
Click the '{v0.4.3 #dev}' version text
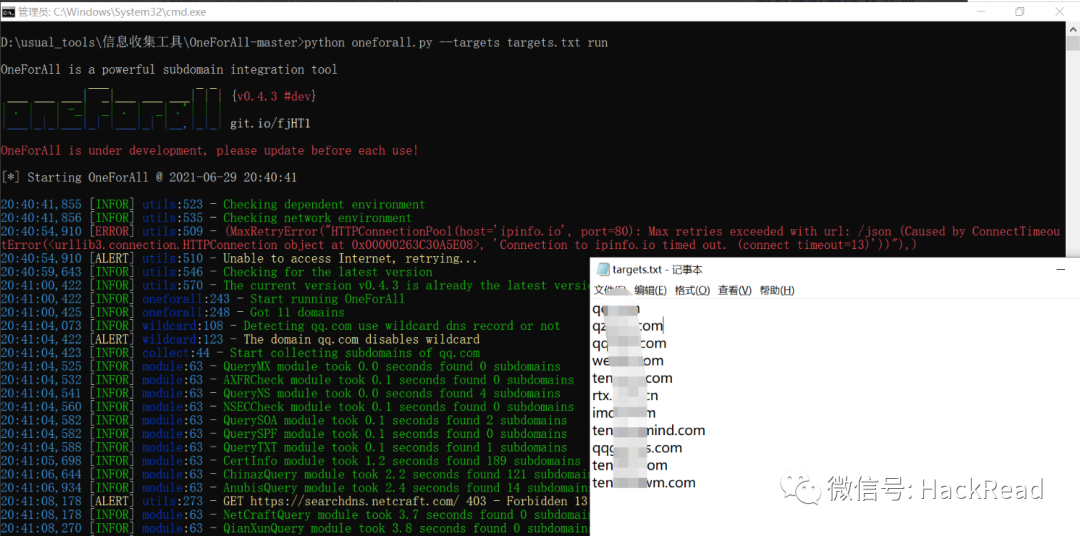(274, 96)
